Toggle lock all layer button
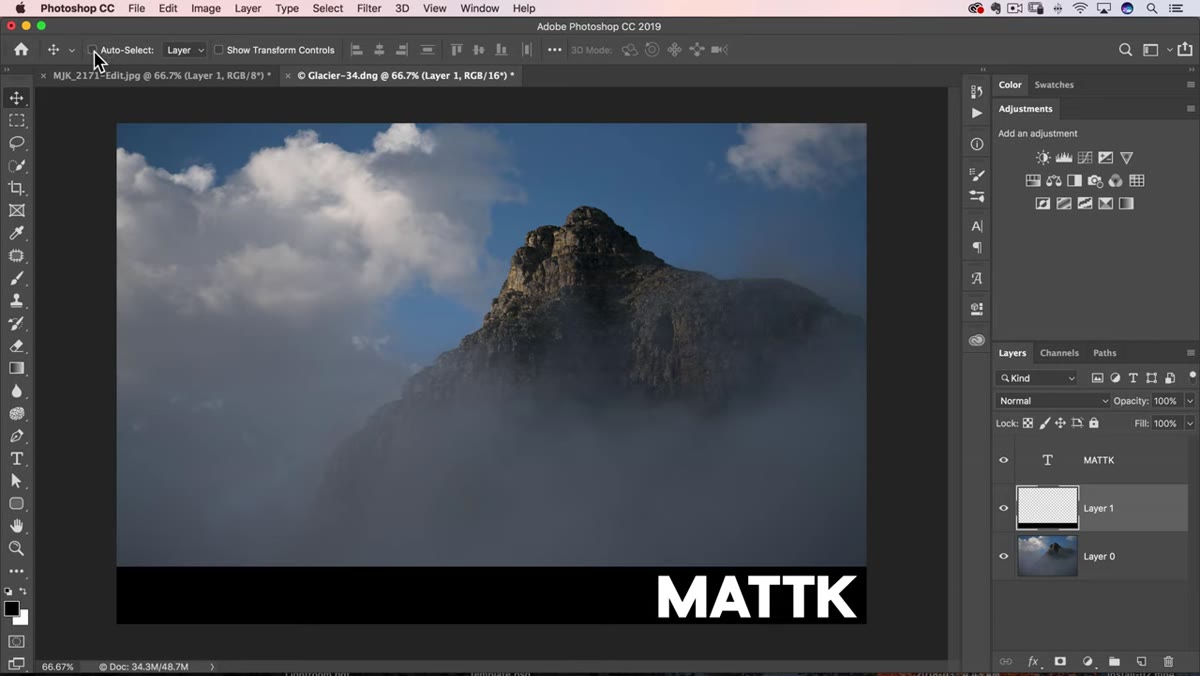Viewport: 1200px width, 676px height. coord(1094,423)
